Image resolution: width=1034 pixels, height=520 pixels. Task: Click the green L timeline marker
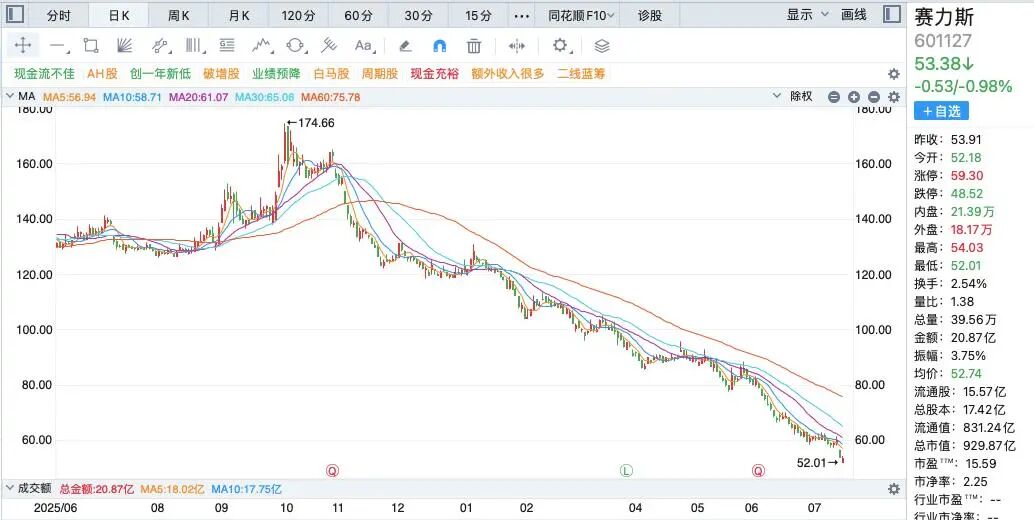[x=626, y=471]
